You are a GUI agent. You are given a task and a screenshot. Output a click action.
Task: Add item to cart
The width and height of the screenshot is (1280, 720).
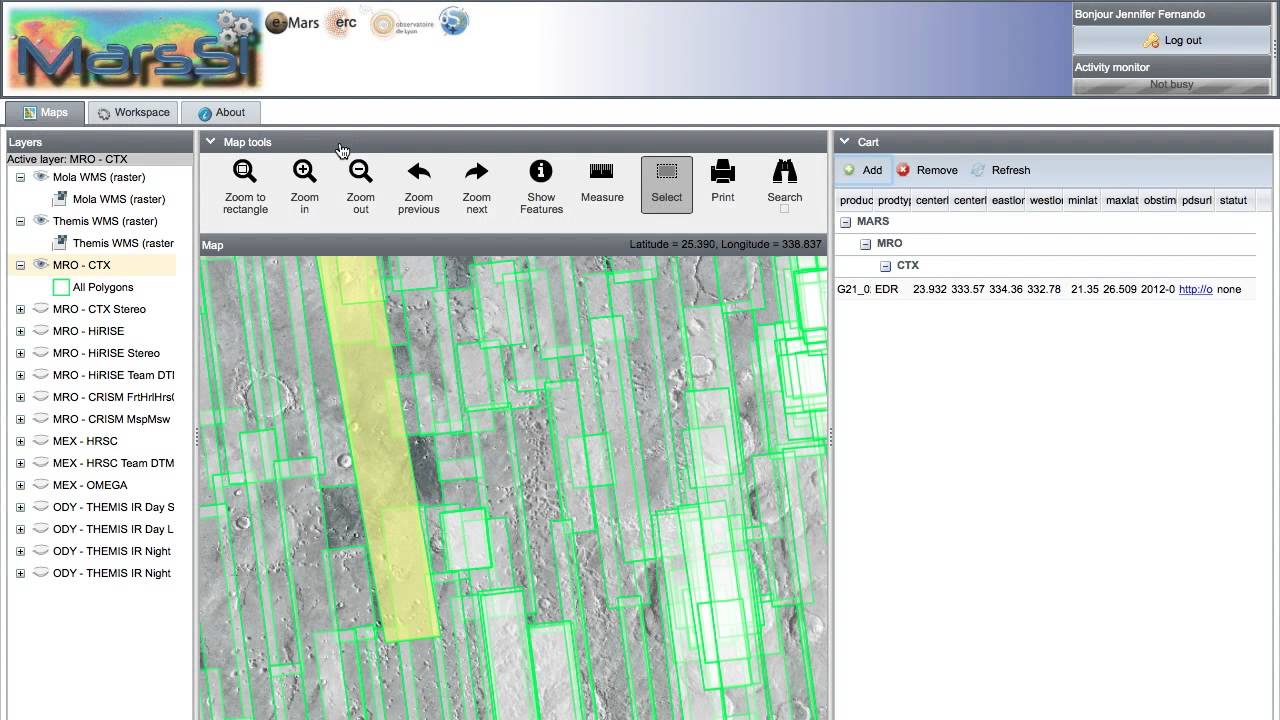click(863, 170)
